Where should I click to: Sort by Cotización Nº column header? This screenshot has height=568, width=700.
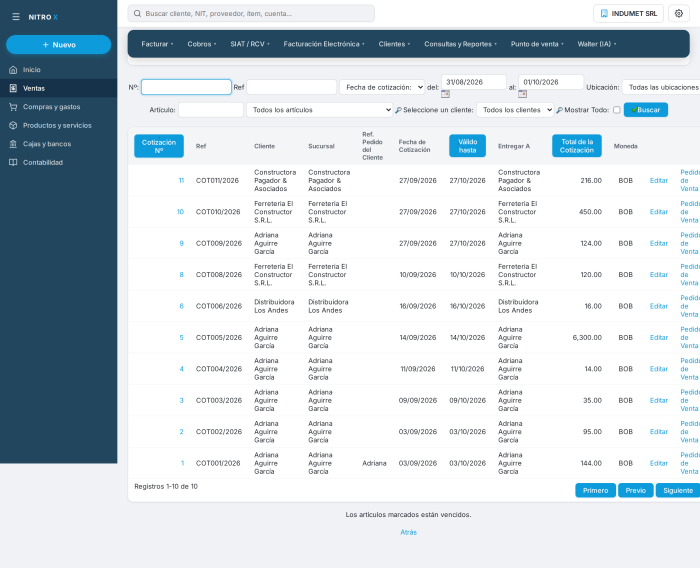tap(159, 146)
